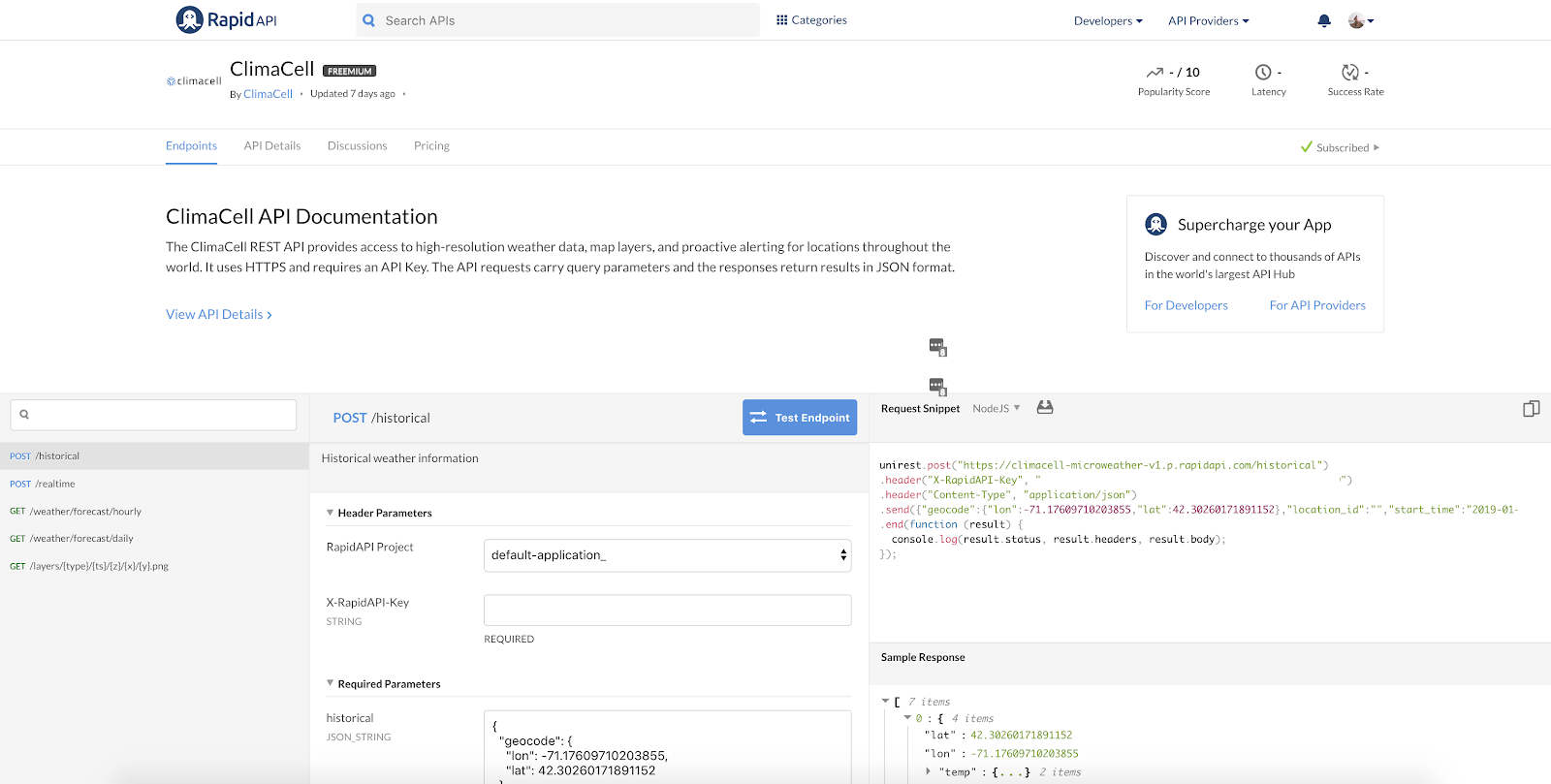Select the Request Snippet tab
1551x784 pixels.
click(x=920, y=409)
